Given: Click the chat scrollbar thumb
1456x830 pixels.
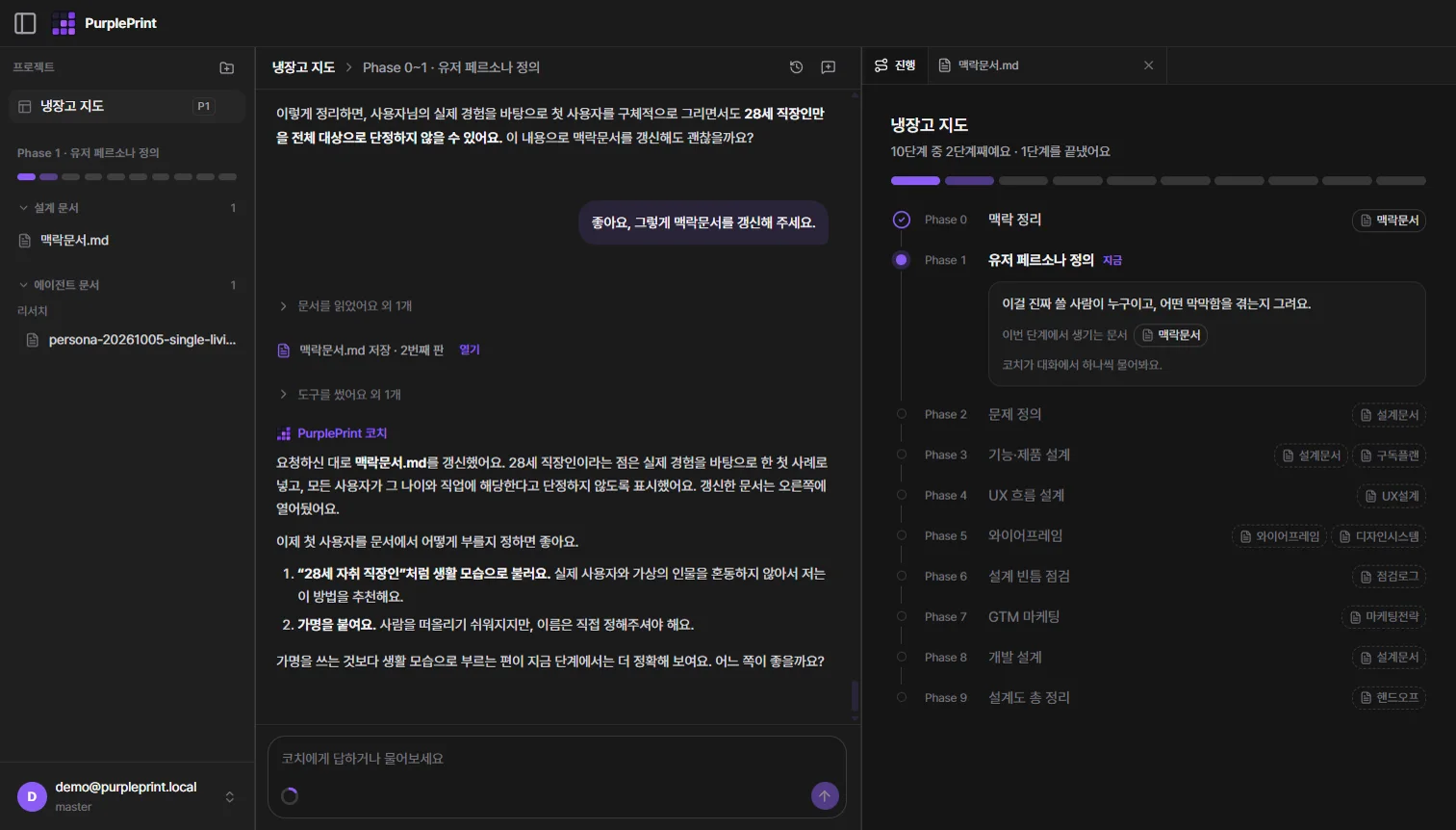Looking at the screenshot, I should [x=855, y=696].
